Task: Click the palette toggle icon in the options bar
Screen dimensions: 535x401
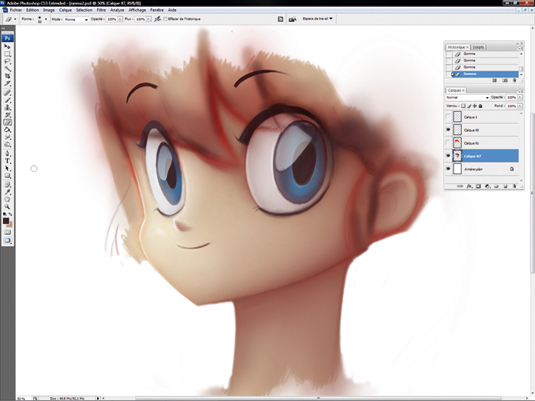Action: (x=280, y=19)
